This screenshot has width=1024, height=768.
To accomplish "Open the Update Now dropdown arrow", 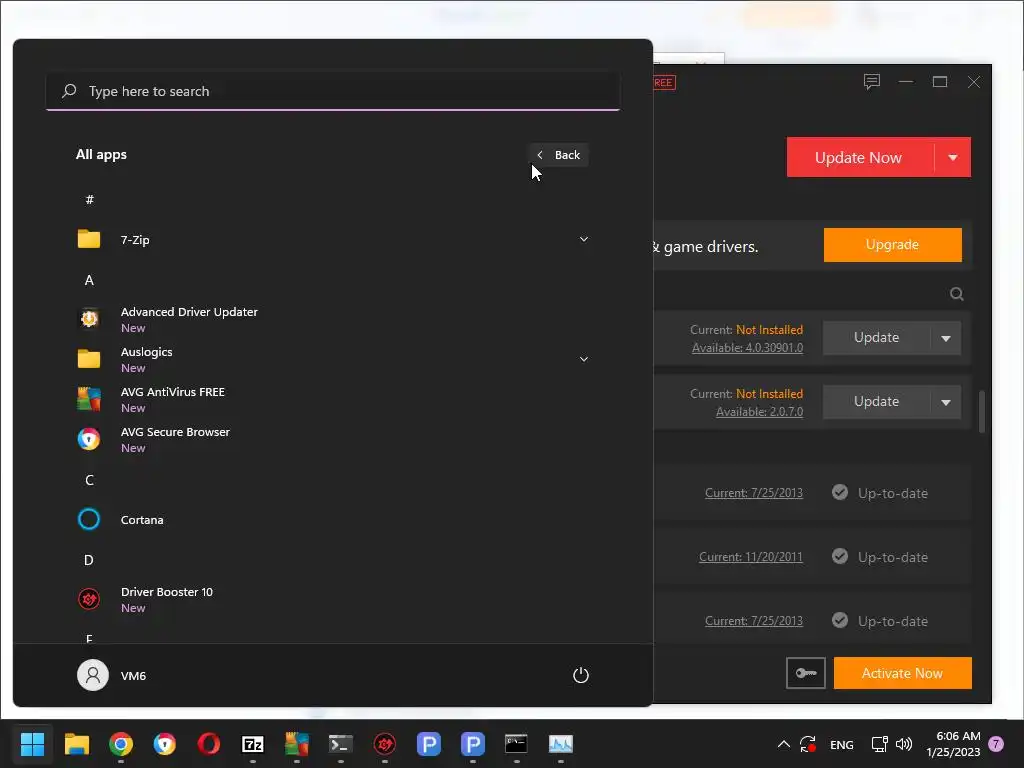I will pos(953,157).
